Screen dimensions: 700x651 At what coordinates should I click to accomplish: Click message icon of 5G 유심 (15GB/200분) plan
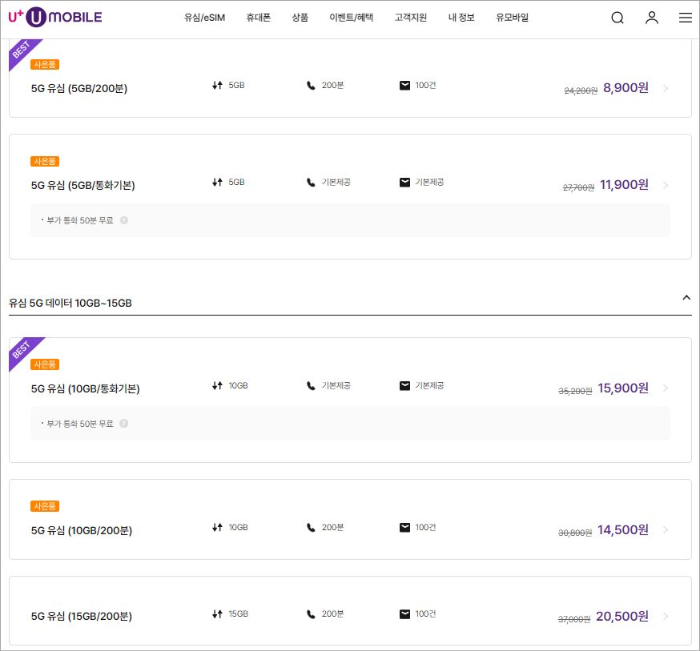click(404, 614)
